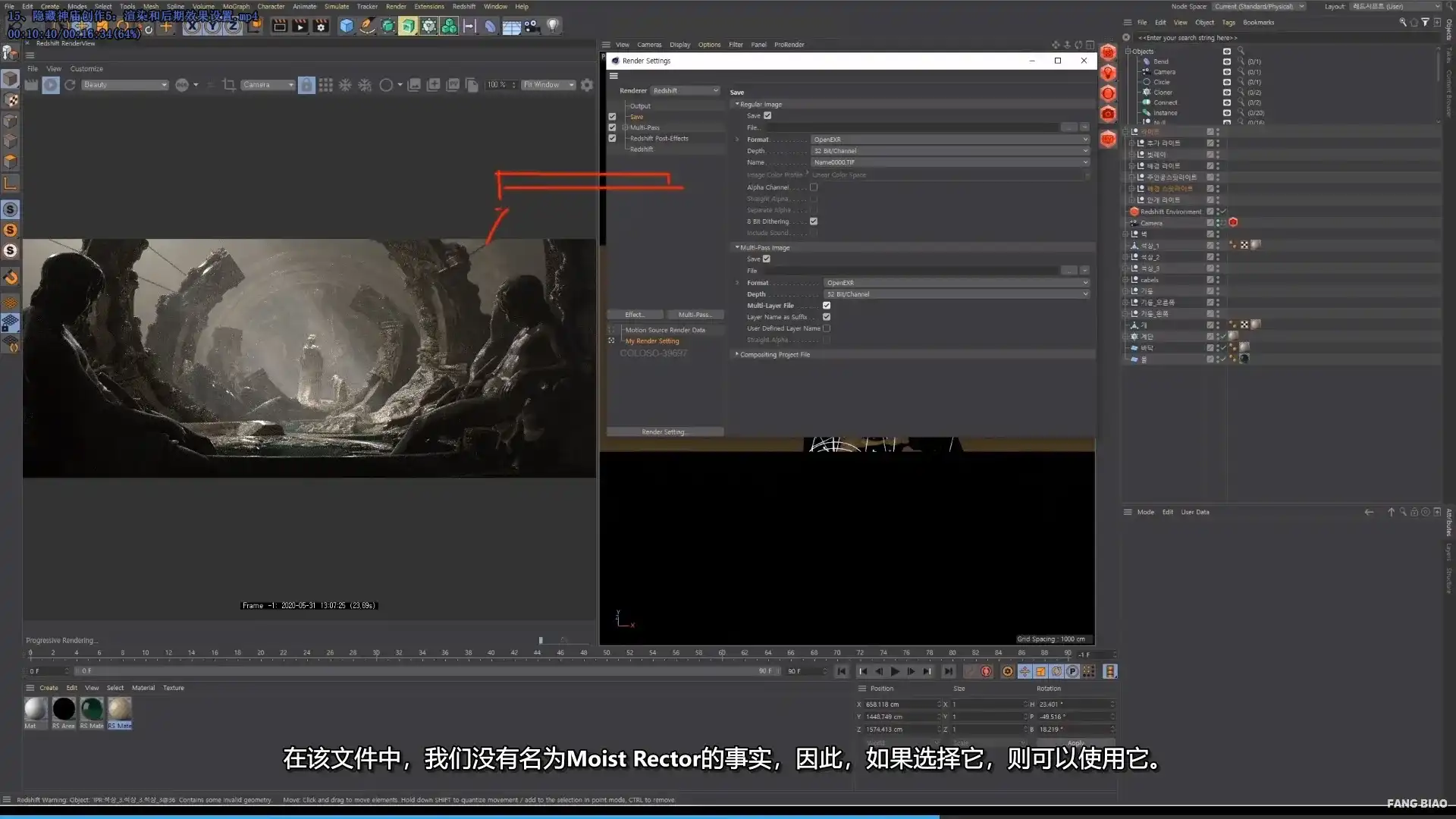Select the RS Mate material thumbnail

[x=119, y=711]
